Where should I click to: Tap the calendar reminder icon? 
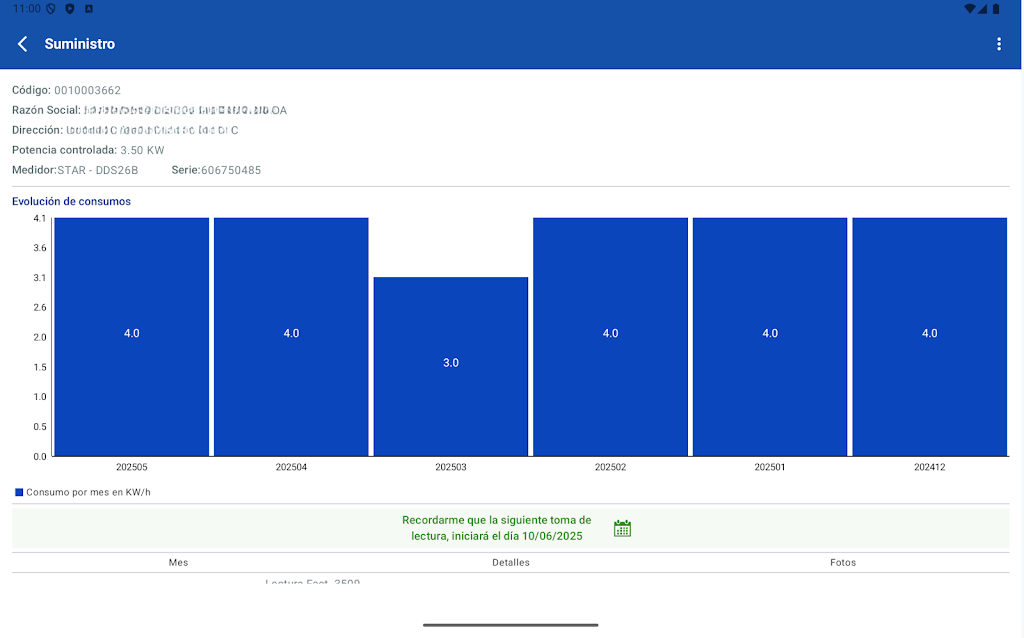tap(622, 528)
